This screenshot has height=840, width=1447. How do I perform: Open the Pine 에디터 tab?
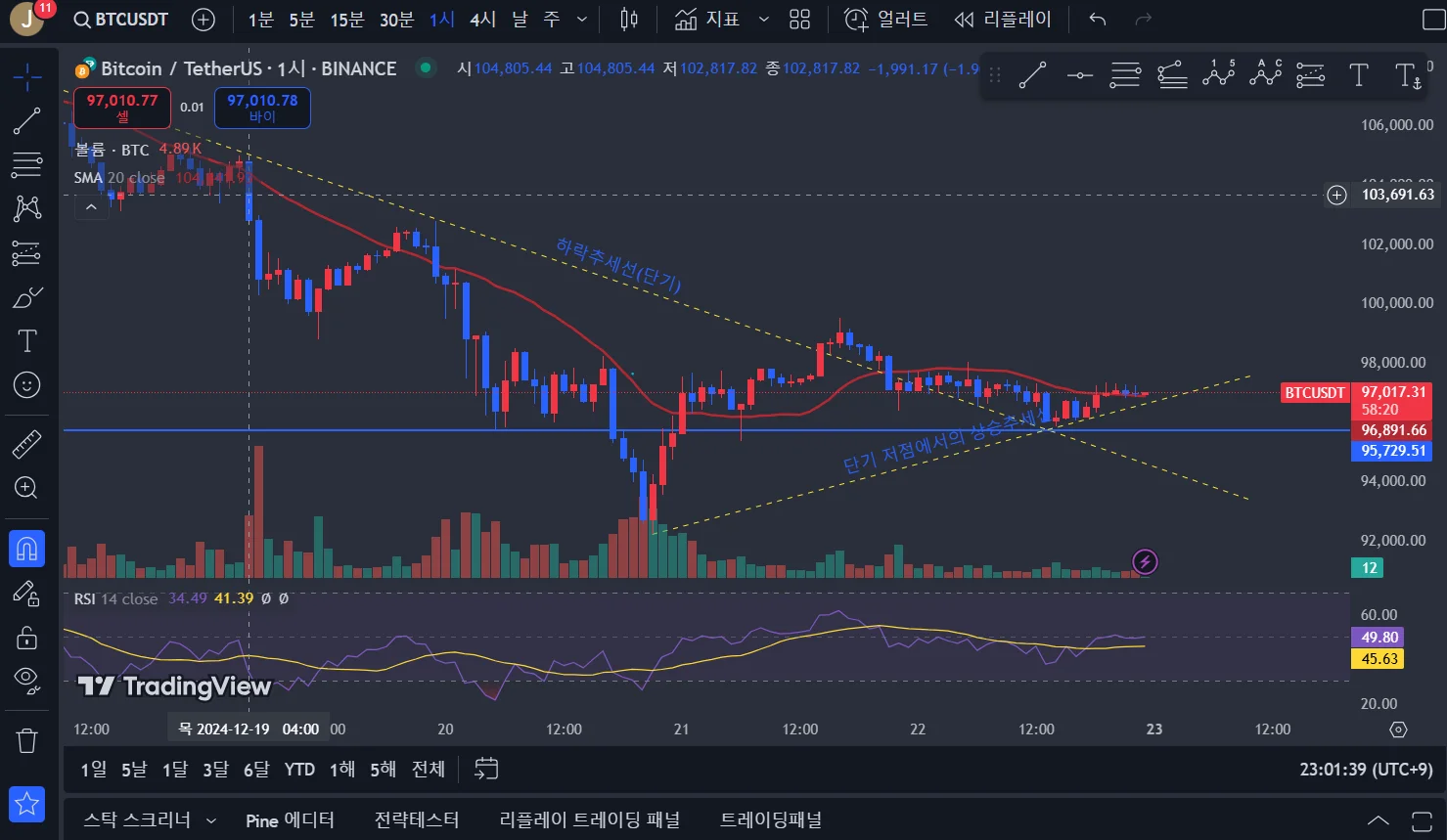(x=290, y=819)
